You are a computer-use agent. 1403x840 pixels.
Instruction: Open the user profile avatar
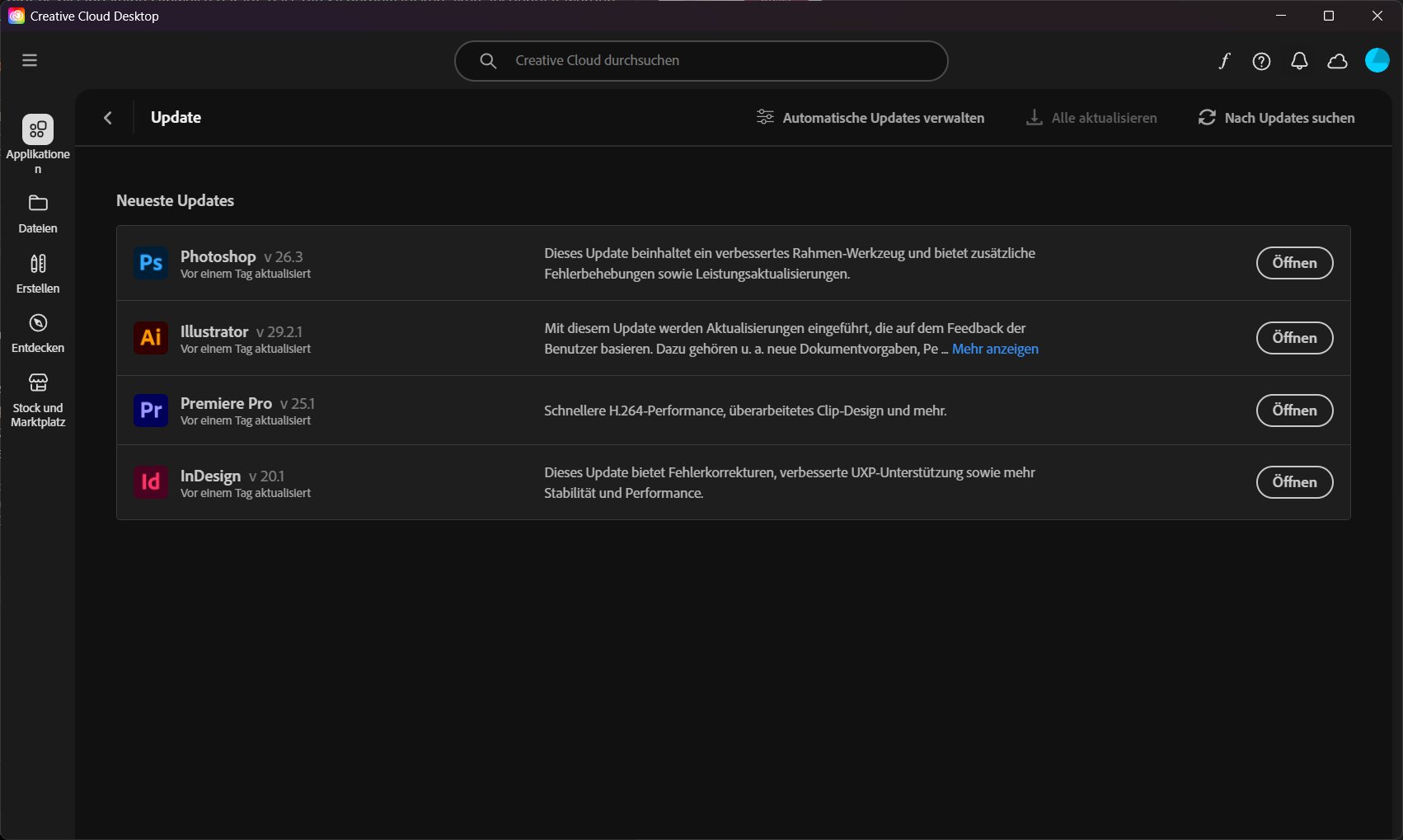pos(1377,60)
